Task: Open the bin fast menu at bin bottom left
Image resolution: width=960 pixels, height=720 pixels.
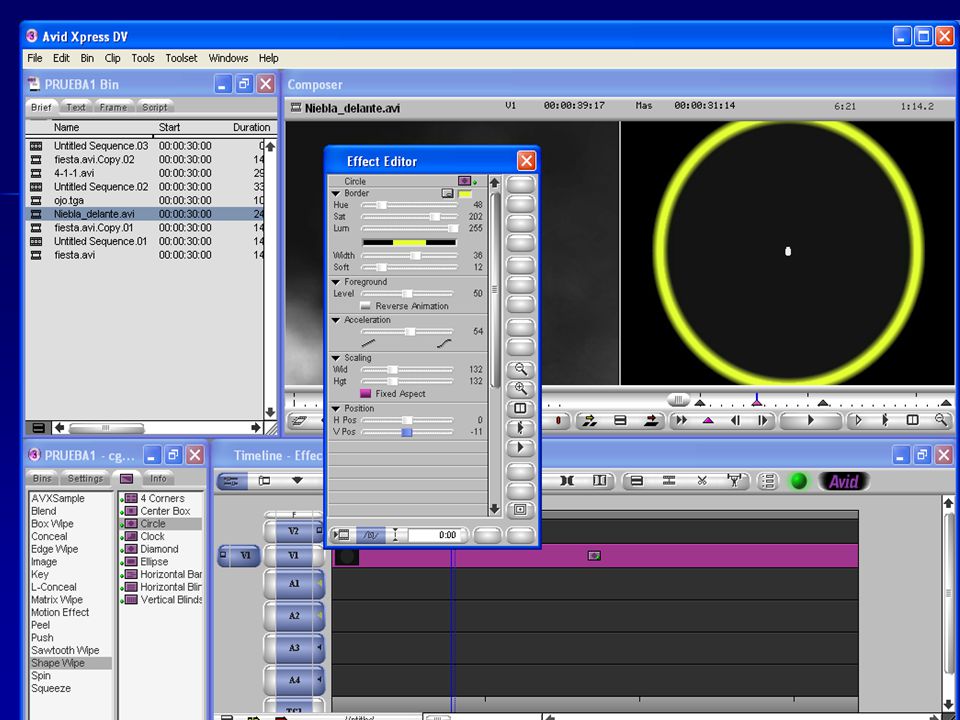Action: 38,427
